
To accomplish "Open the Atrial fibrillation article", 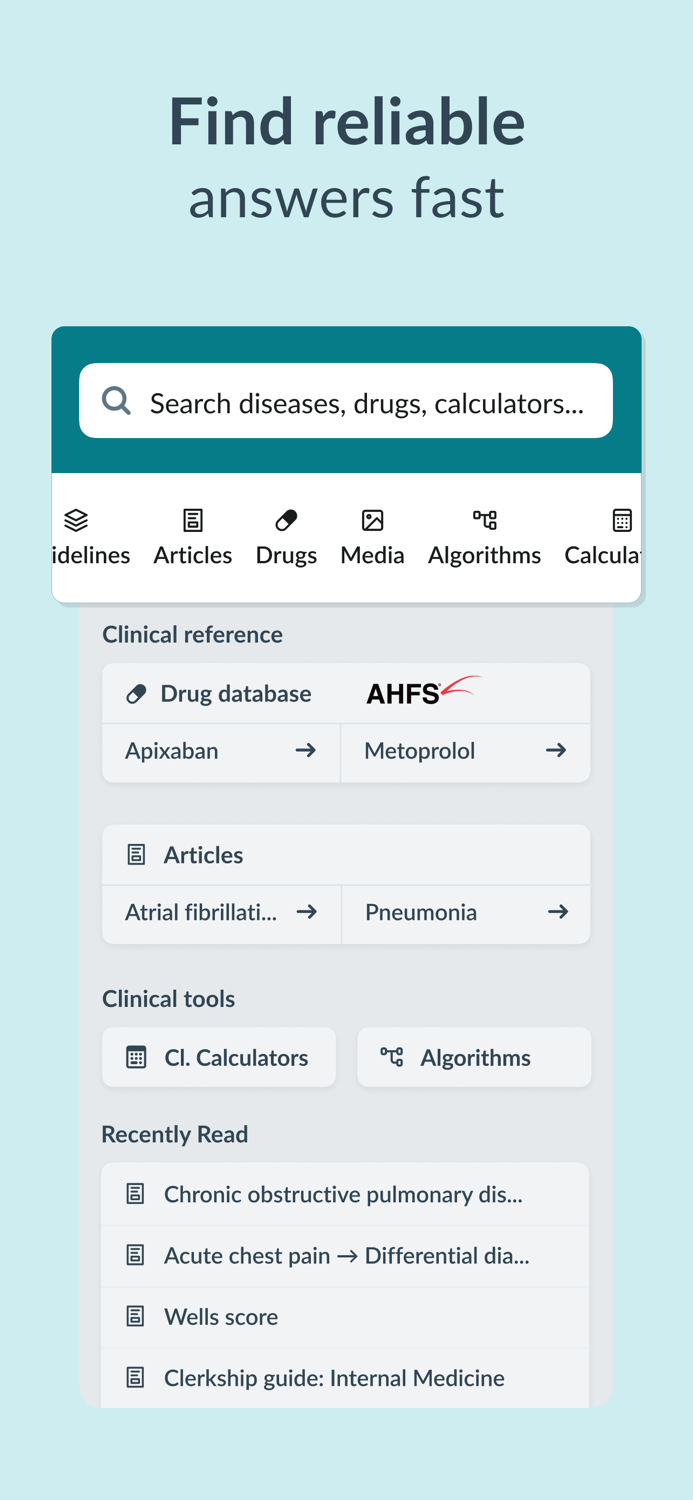I will click(200, 913).
